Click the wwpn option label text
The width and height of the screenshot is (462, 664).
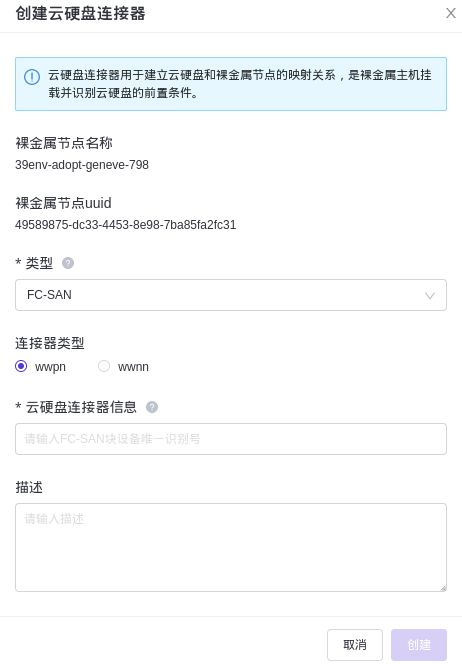(x=50, y=367)
